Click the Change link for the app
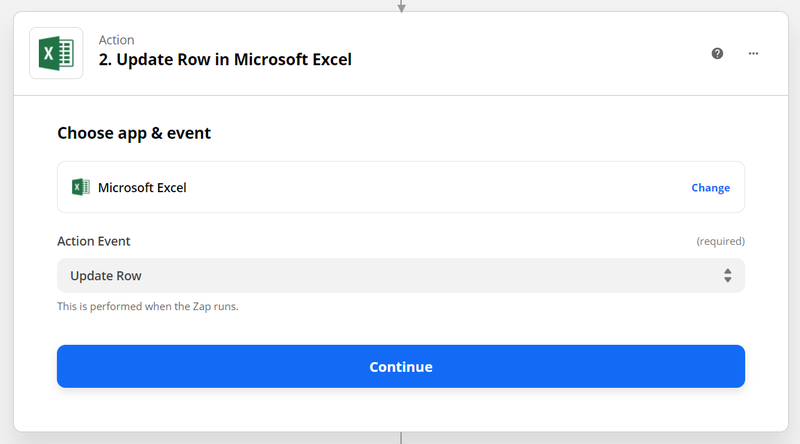 [x=710, y=188]
